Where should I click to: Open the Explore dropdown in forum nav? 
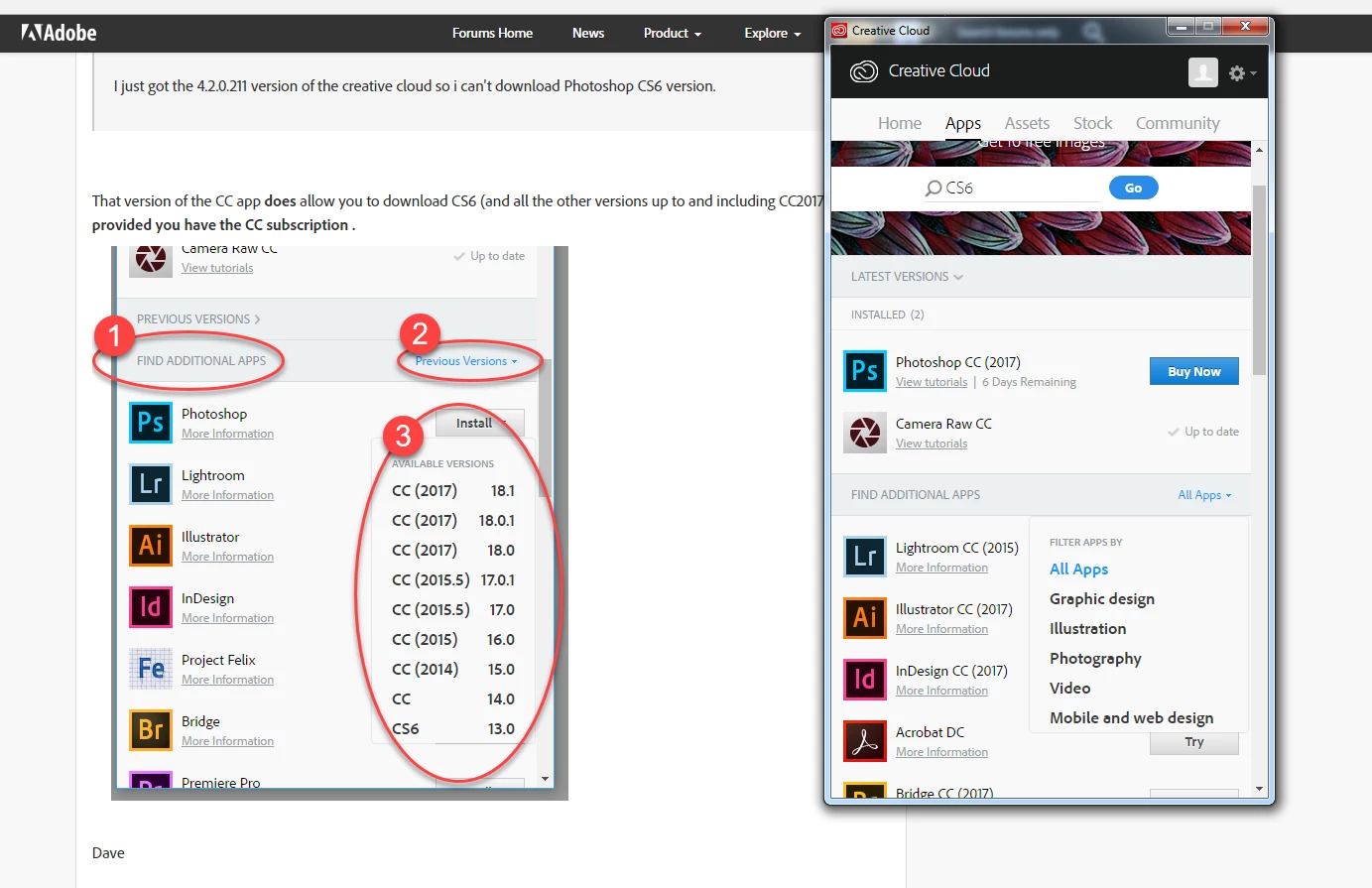pos(773,33)
